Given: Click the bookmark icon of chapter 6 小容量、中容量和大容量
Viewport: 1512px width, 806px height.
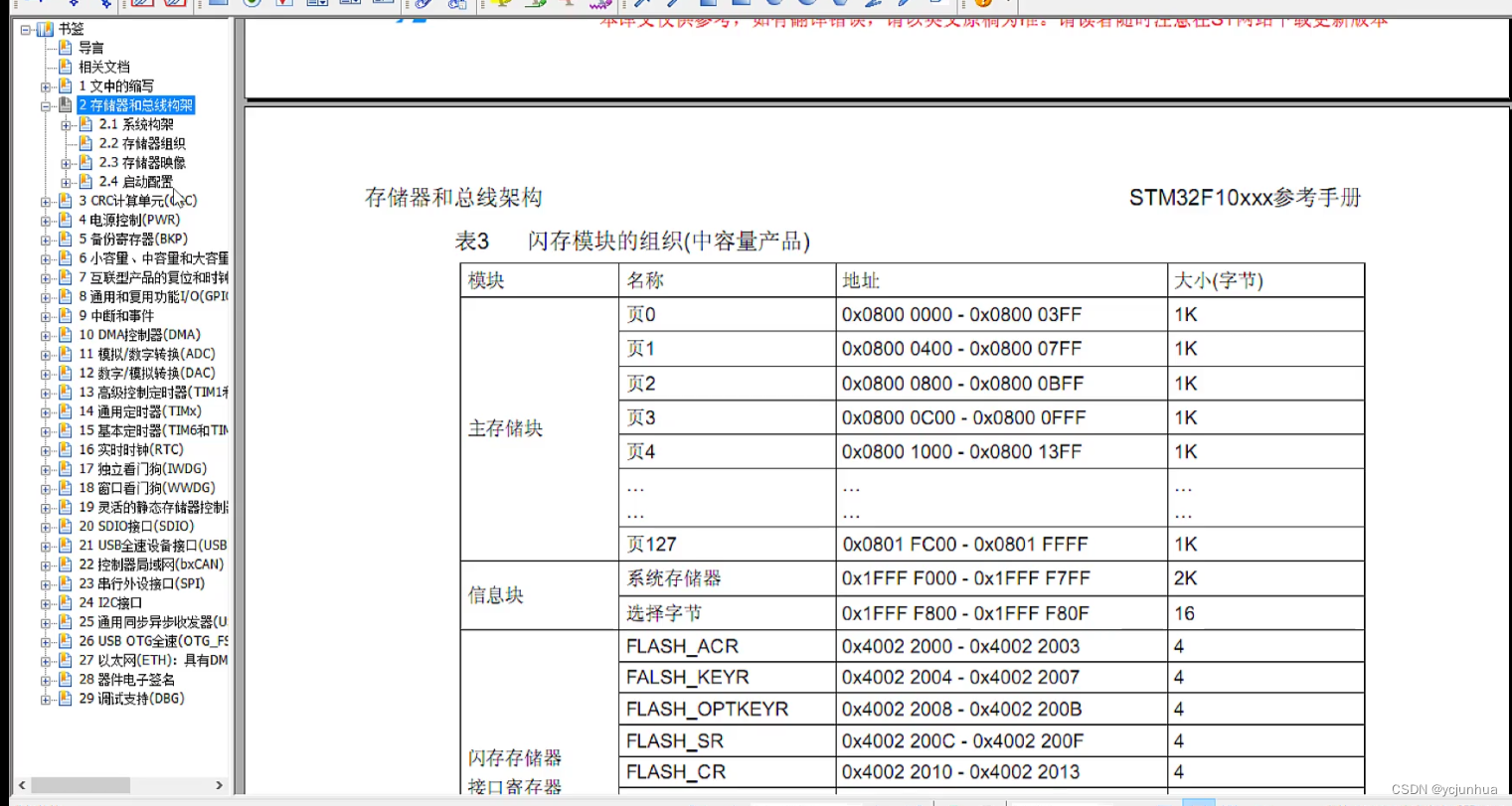Looking at the screenshot, I should 66,258.
